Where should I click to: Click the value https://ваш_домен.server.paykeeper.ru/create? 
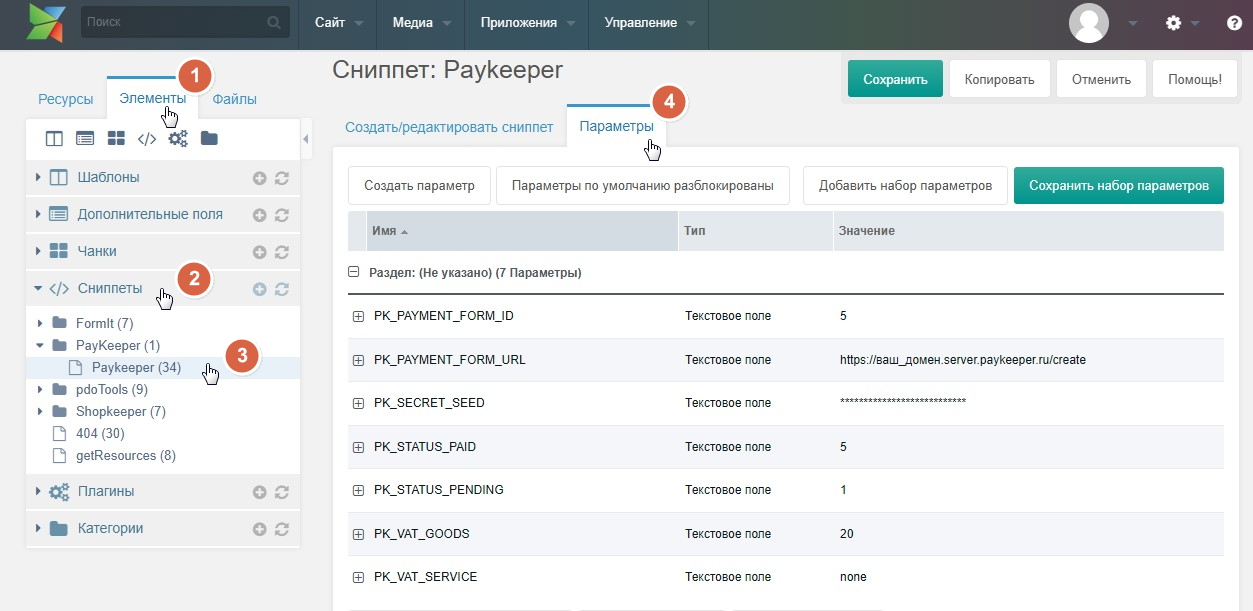click(x=963, y=360)
